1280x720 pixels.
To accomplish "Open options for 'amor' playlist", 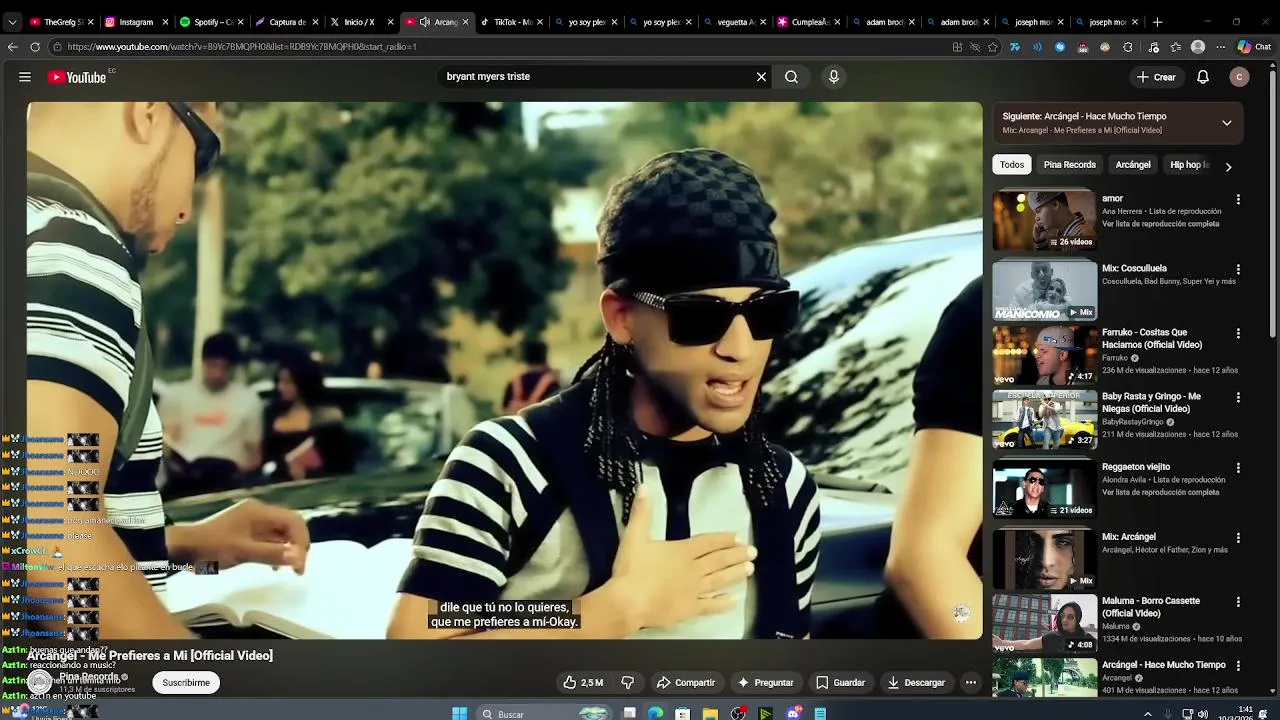I will pyautogui.click(x=1238, y=200).
